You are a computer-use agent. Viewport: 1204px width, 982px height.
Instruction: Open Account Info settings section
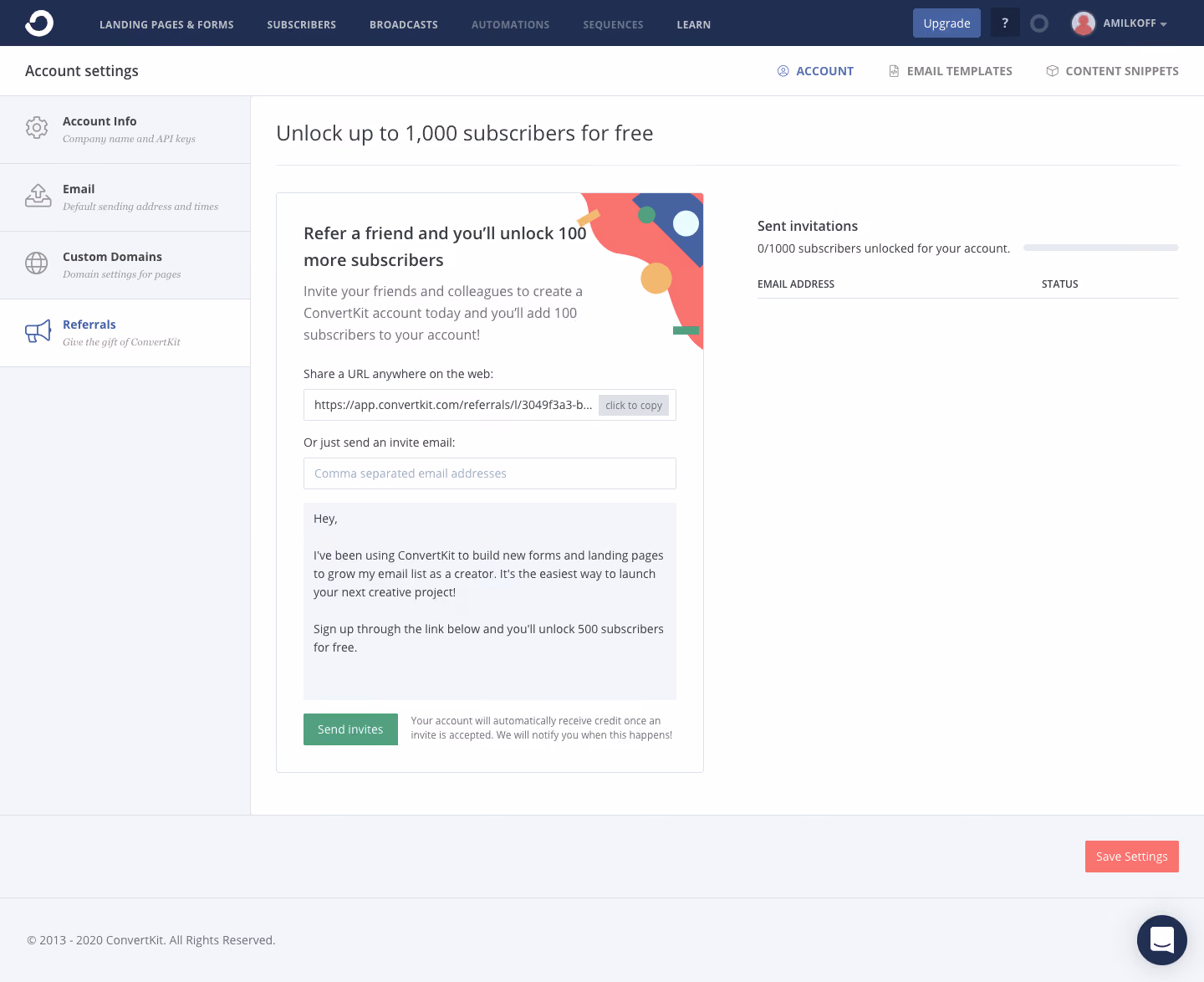coord(125,130)
